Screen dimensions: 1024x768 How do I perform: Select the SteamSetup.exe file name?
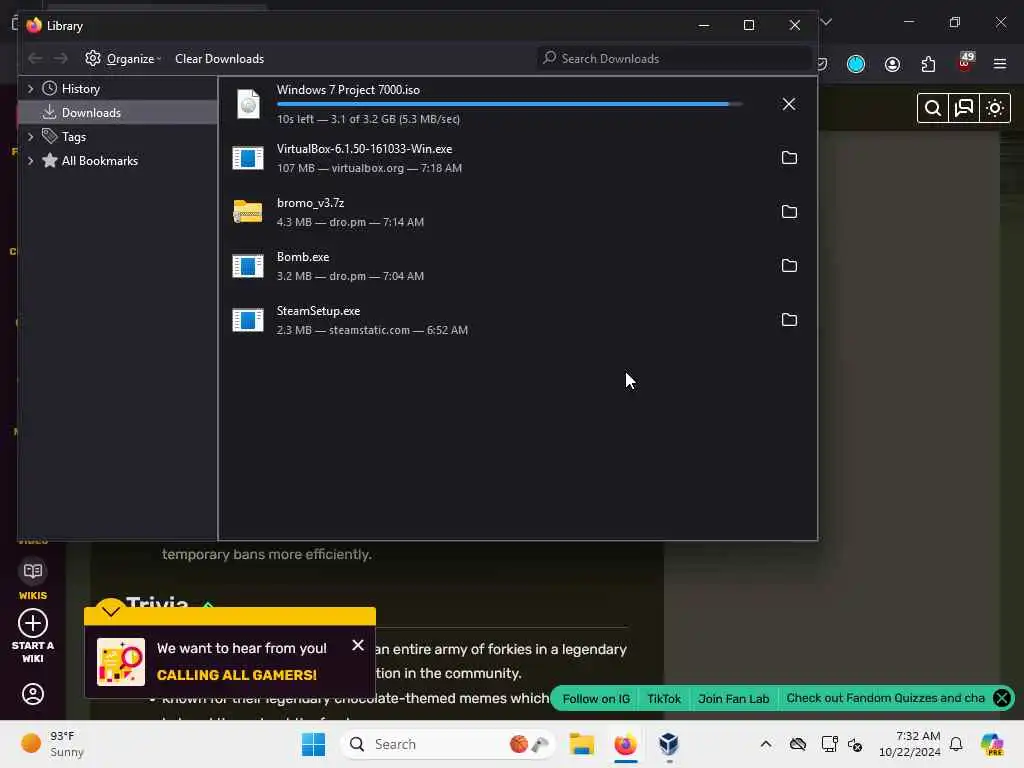318,312
